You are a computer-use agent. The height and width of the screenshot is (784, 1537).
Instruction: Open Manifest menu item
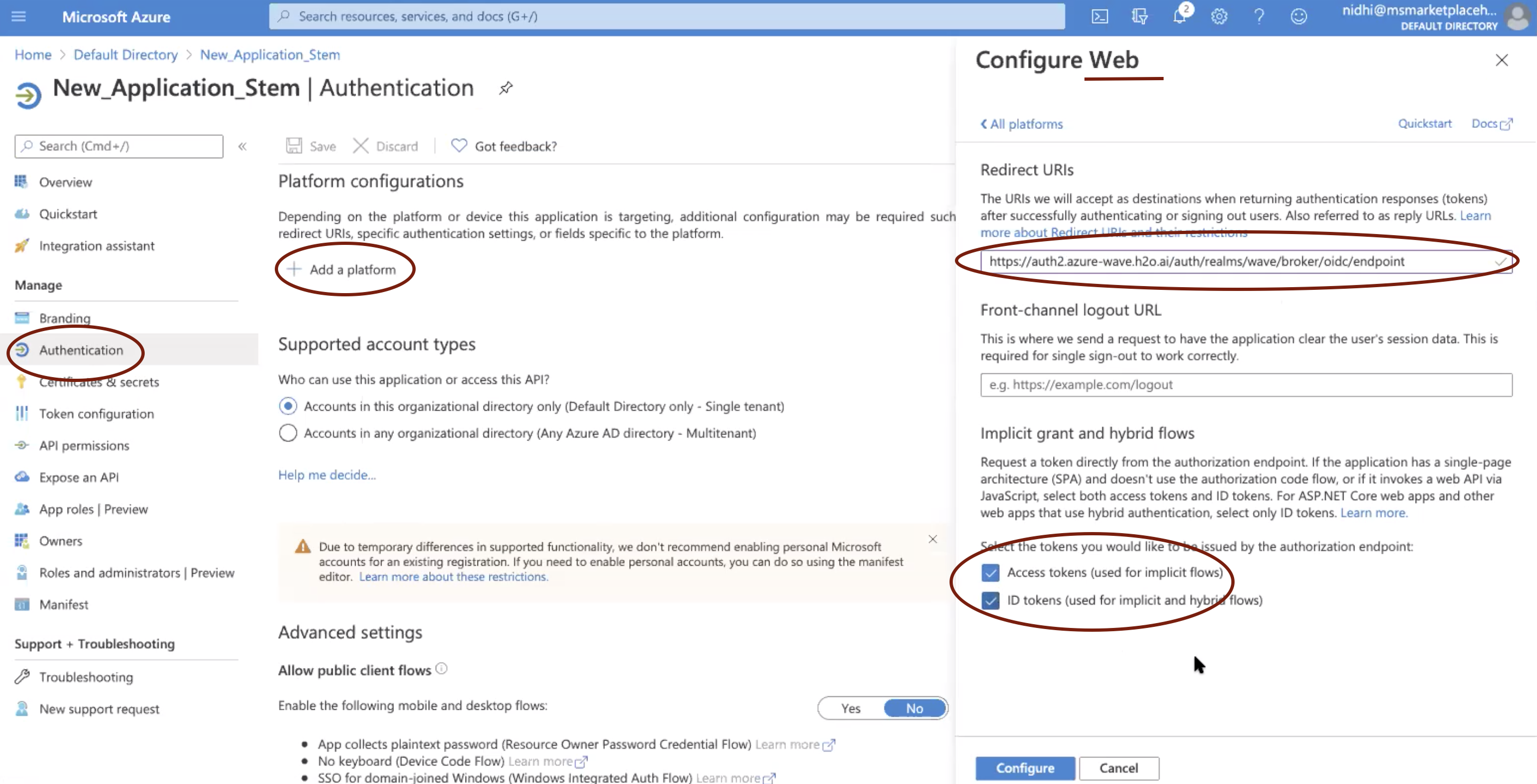click(64, 605)
